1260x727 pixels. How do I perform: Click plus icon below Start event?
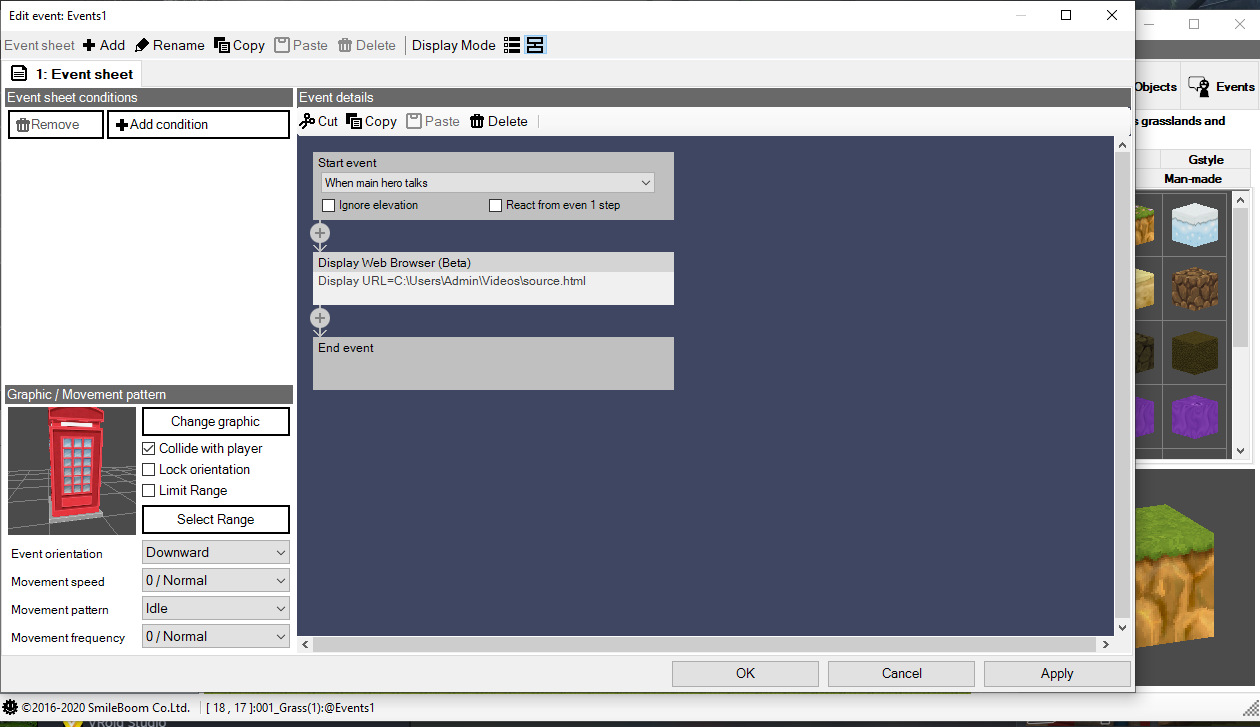point(320,233)
